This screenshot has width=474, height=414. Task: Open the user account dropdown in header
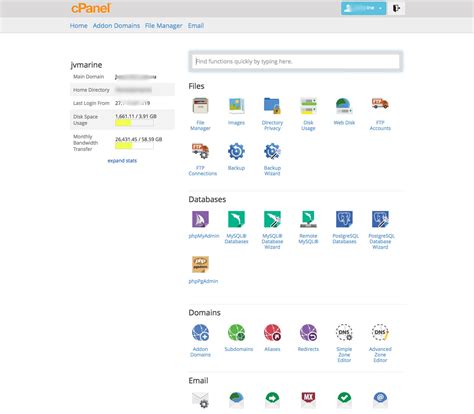click(x=363, y=8)
